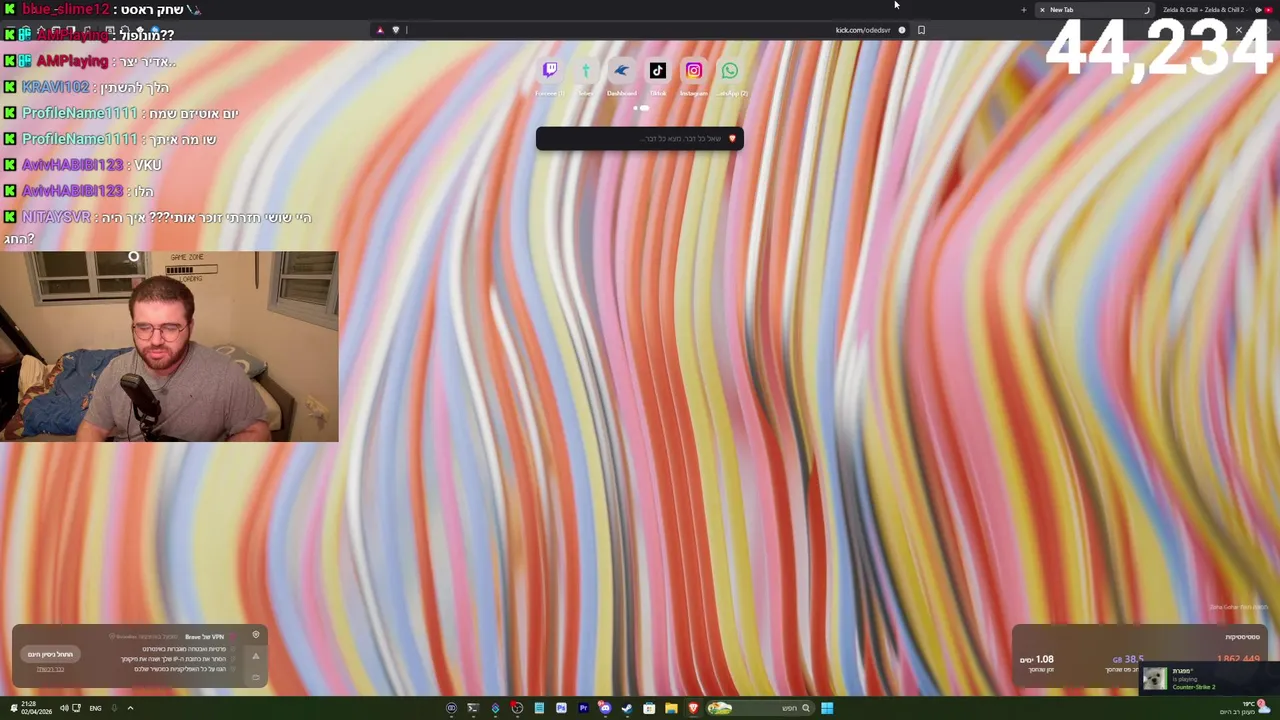Click the 44,234 counter overlay

click(1158, 47)
